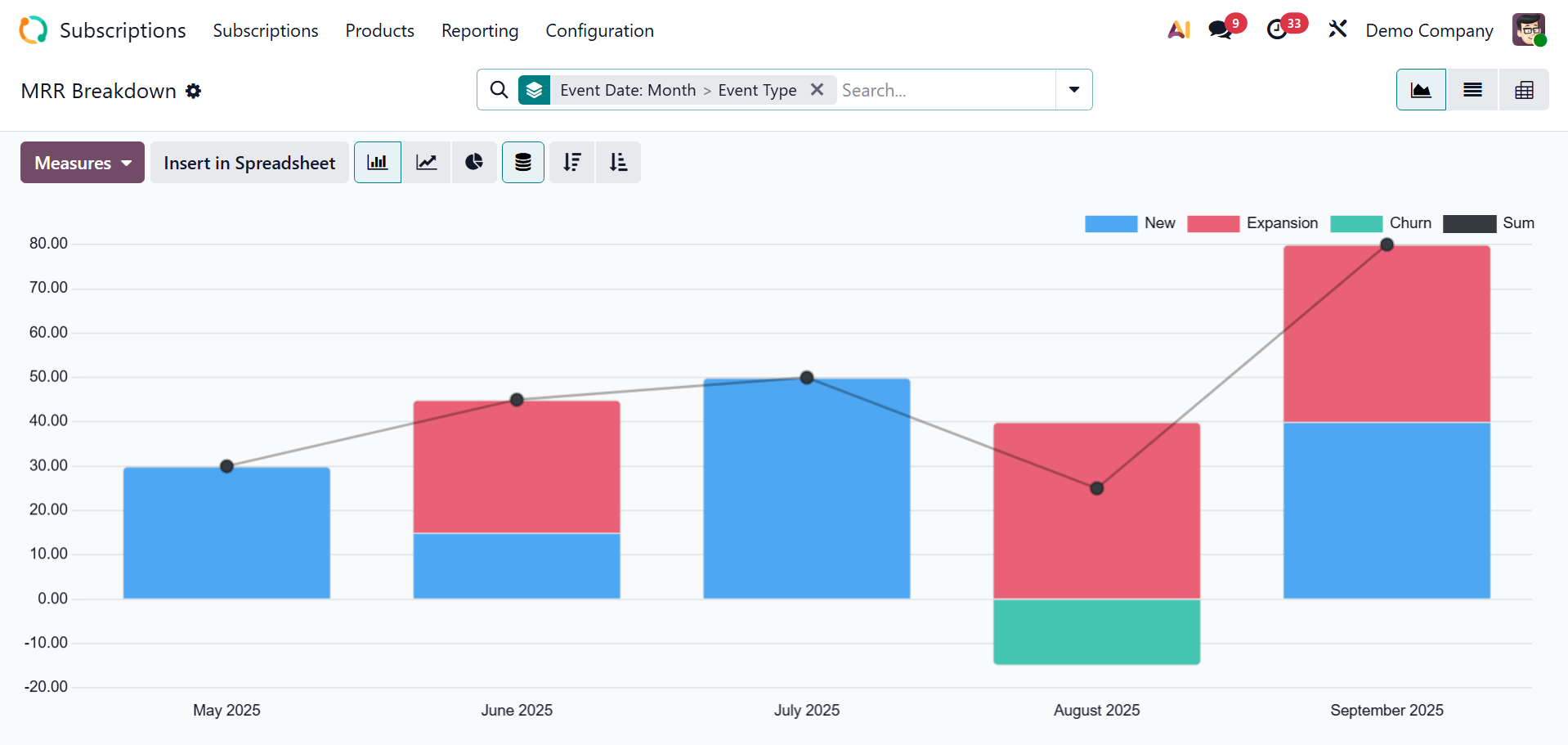Toggle the search options dropdown arrow

point(1074,90)
